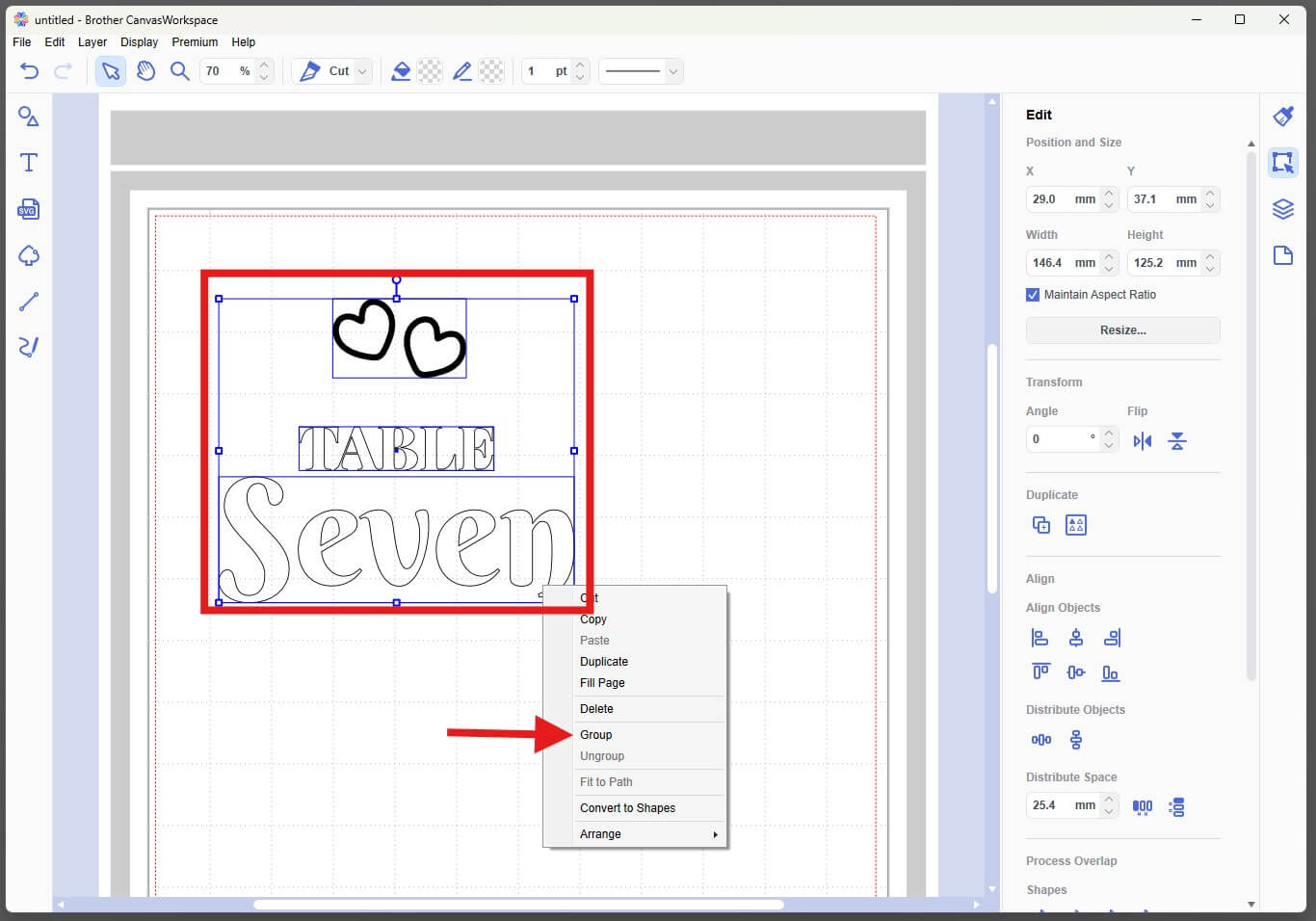Viewport: 1316px width, 921px height.
Task: Open the Premium menu
Action: click(195, 42)
